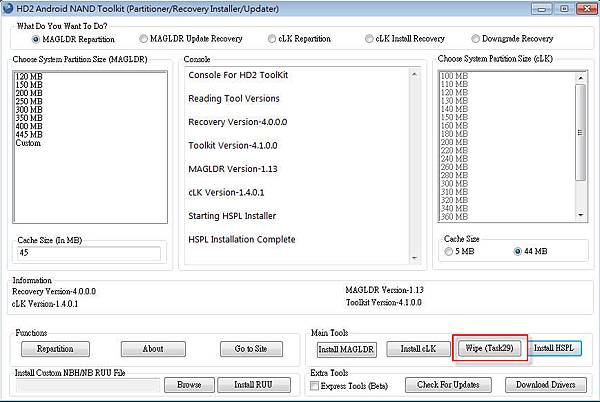Click the console scrollbar up arrow
Image resolution: width=600 pixels, height=402 pixels.
click(414, 75)
